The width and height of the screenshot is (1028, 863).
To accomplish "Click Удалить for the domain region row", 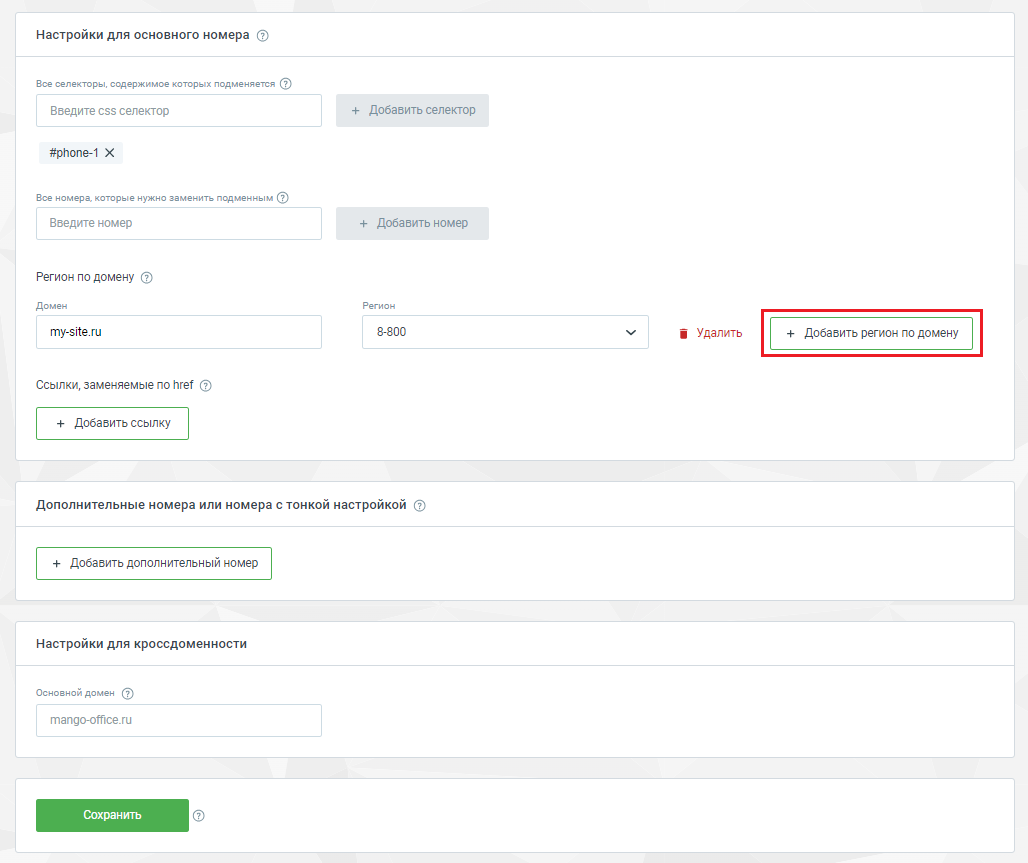I will pos(719,333).
